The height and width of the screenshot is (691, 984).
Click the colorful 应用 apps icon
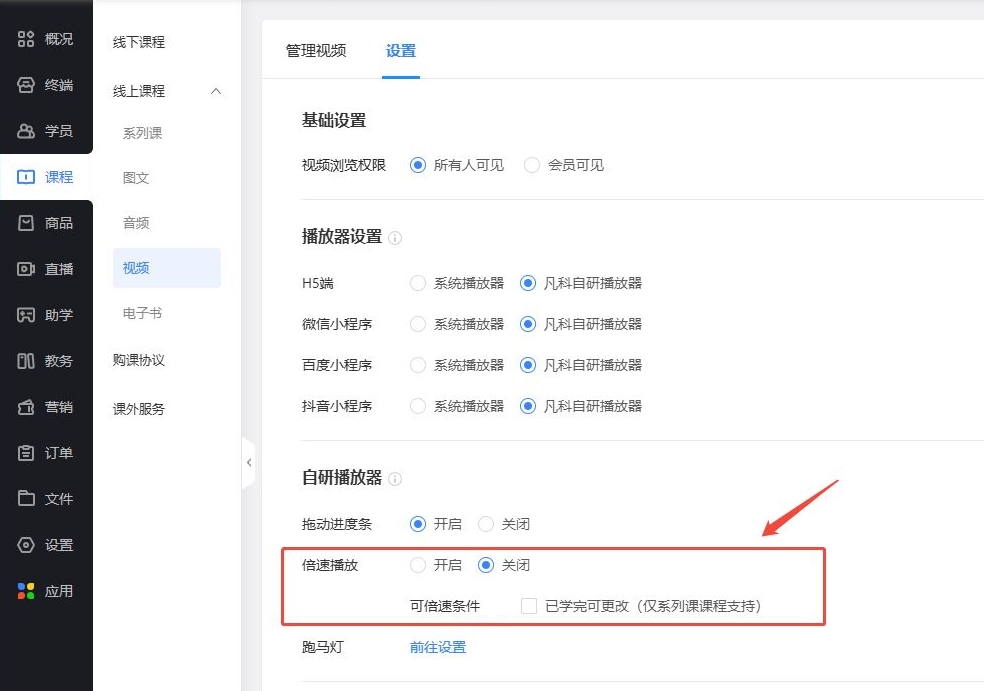coord(26,591)
